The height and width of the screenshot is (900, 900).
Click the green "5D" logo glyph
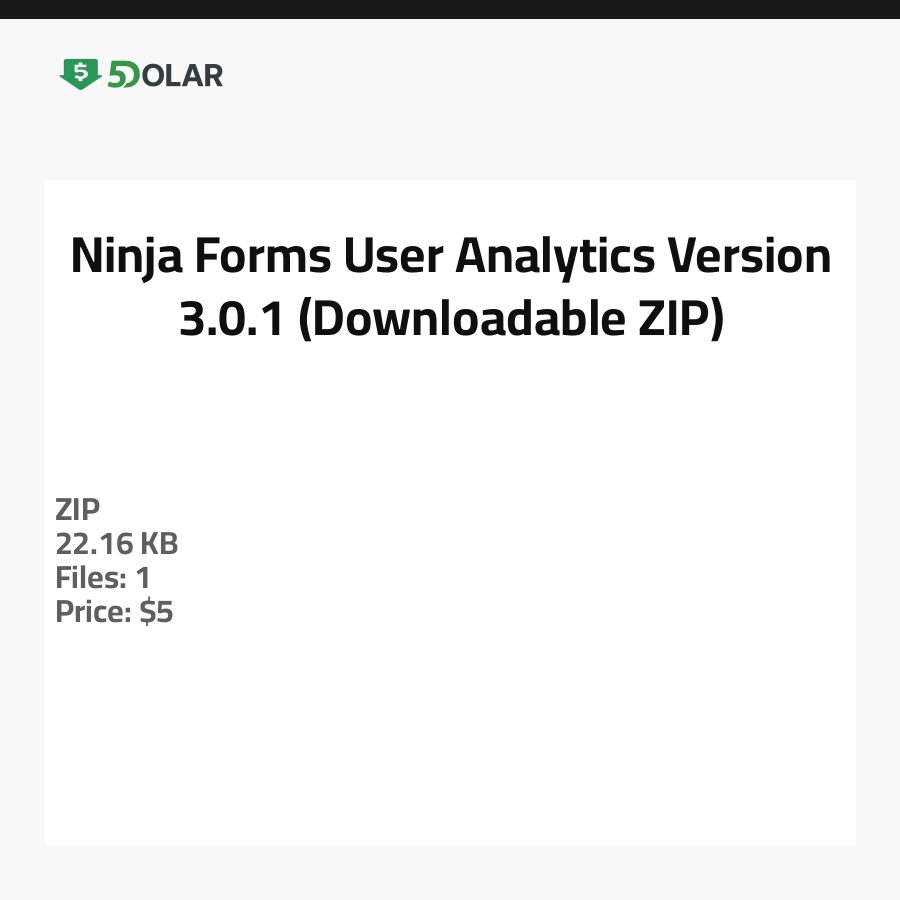(x=124, y=75)
